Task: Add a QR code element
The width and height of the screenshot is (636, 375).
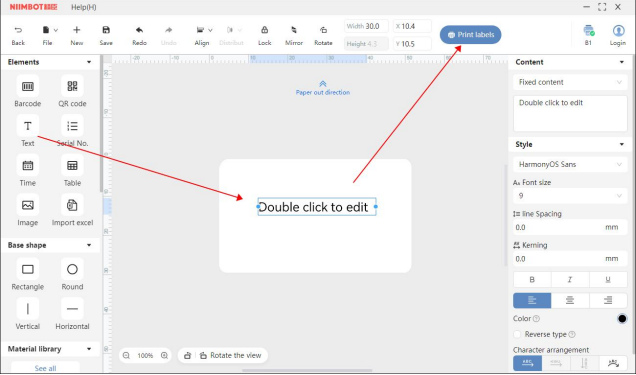Action: [x=72, y=86]
